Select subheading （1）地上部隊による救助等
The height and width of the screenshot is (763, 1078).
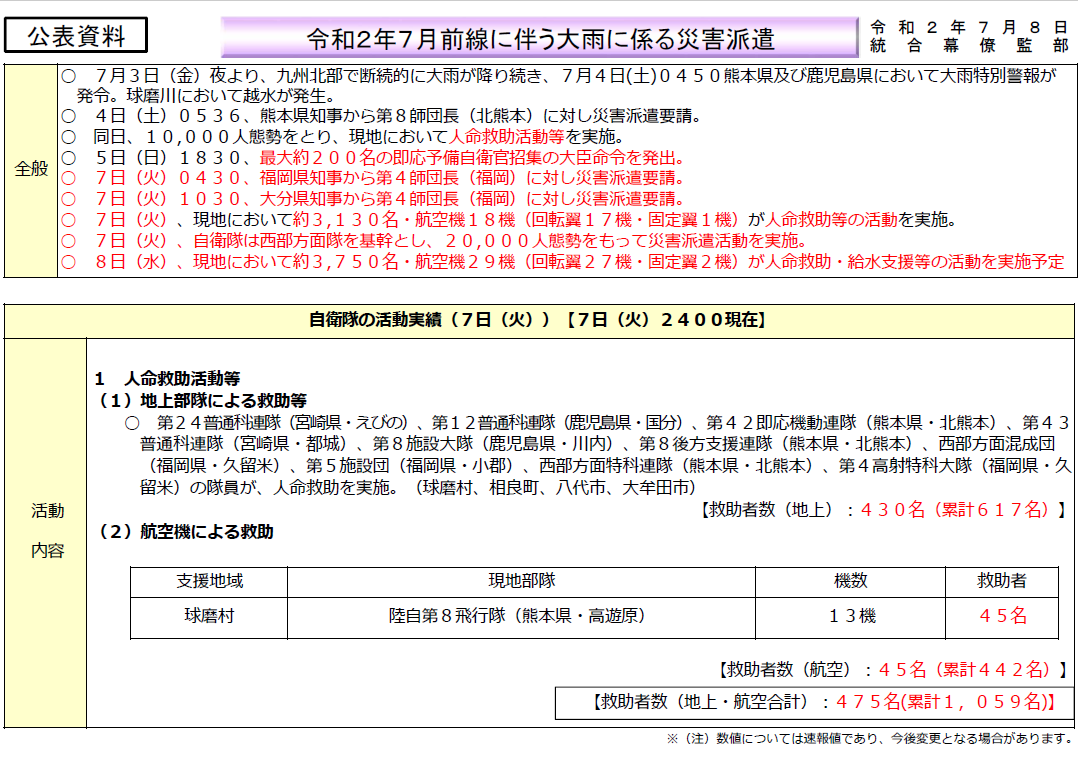(x=201, y=400)
